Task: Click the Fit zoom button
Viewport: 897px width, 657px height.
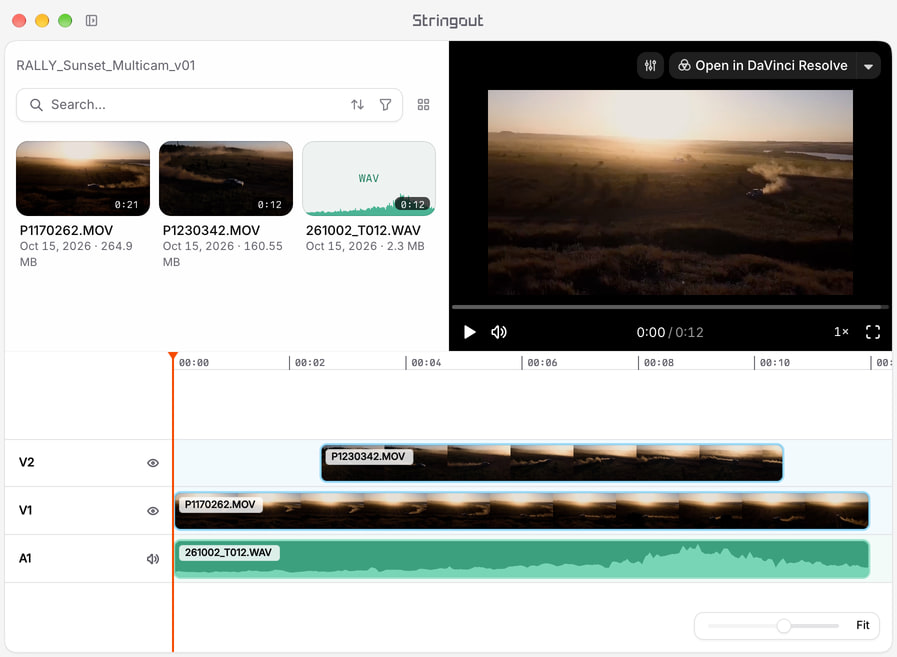Action: (863, 625)
